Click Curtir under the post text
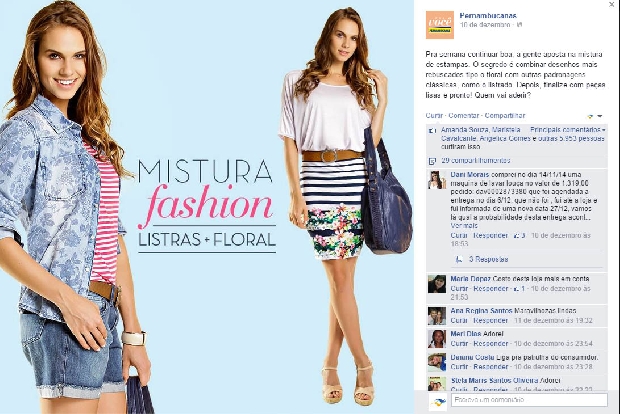 [434, 115]
